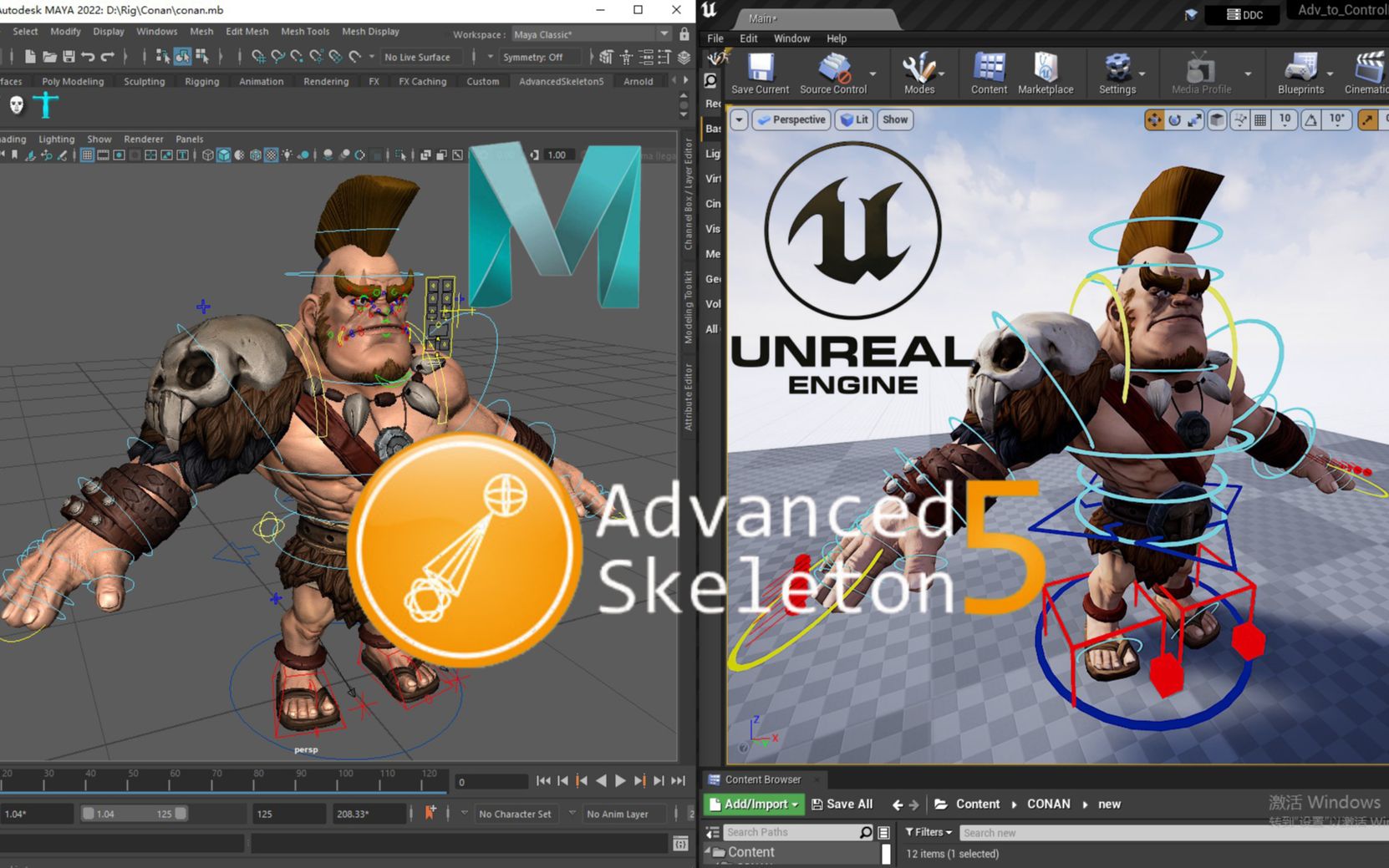Open the Perspective dropdown in the Unreal viewport

790,119
